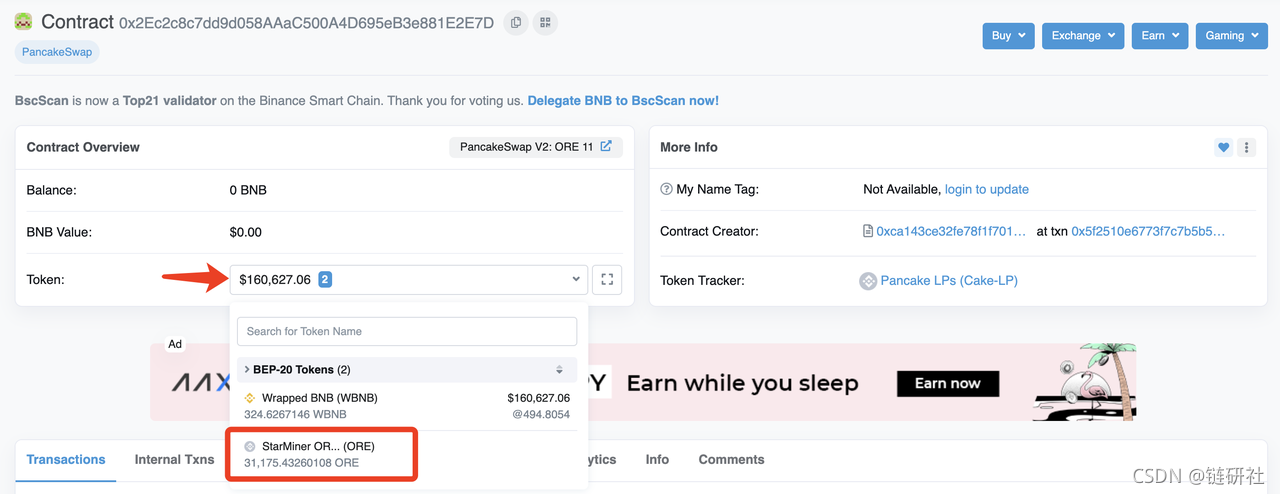Open the expanded token holdings view icon
The width and height of the screenshot is (1280, 494).
607,280
